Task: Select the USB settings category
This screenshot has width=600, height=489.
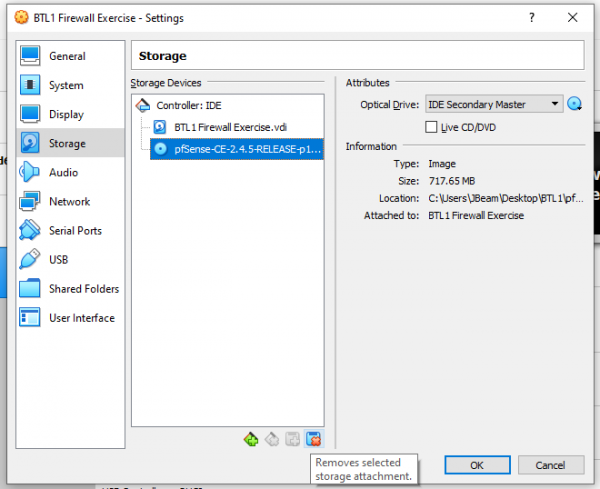Action: [x=70, y=259]
